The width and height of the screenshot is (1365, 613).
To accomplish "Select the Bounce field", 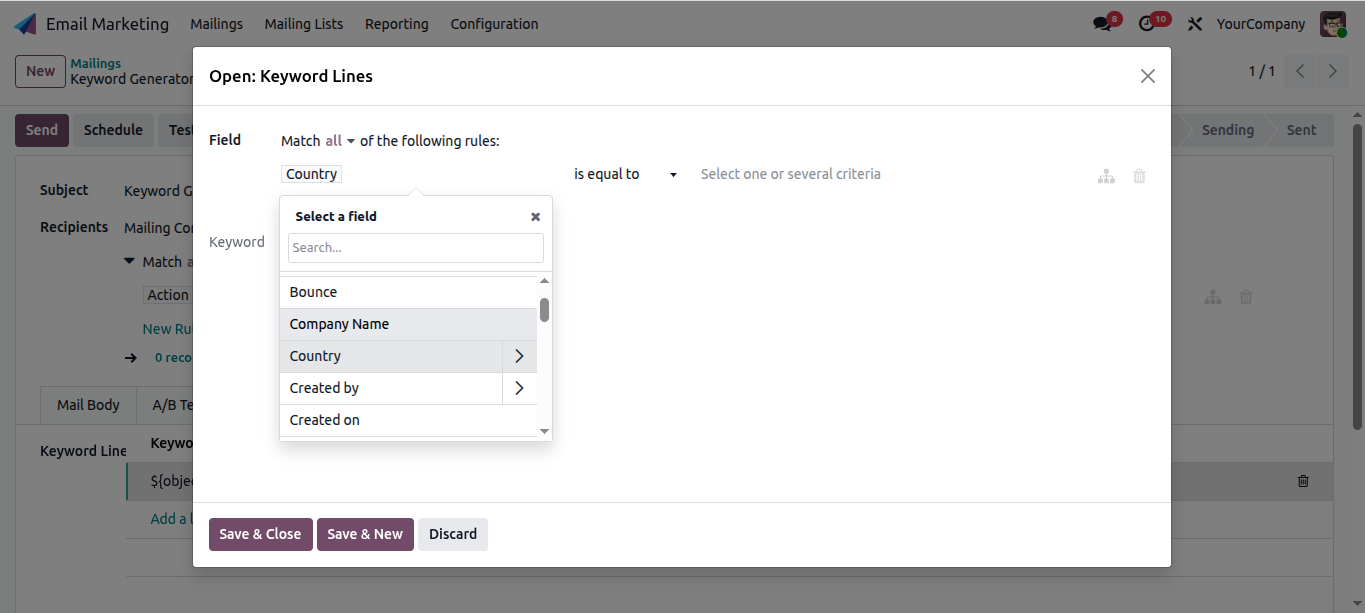I will point(408,292).
